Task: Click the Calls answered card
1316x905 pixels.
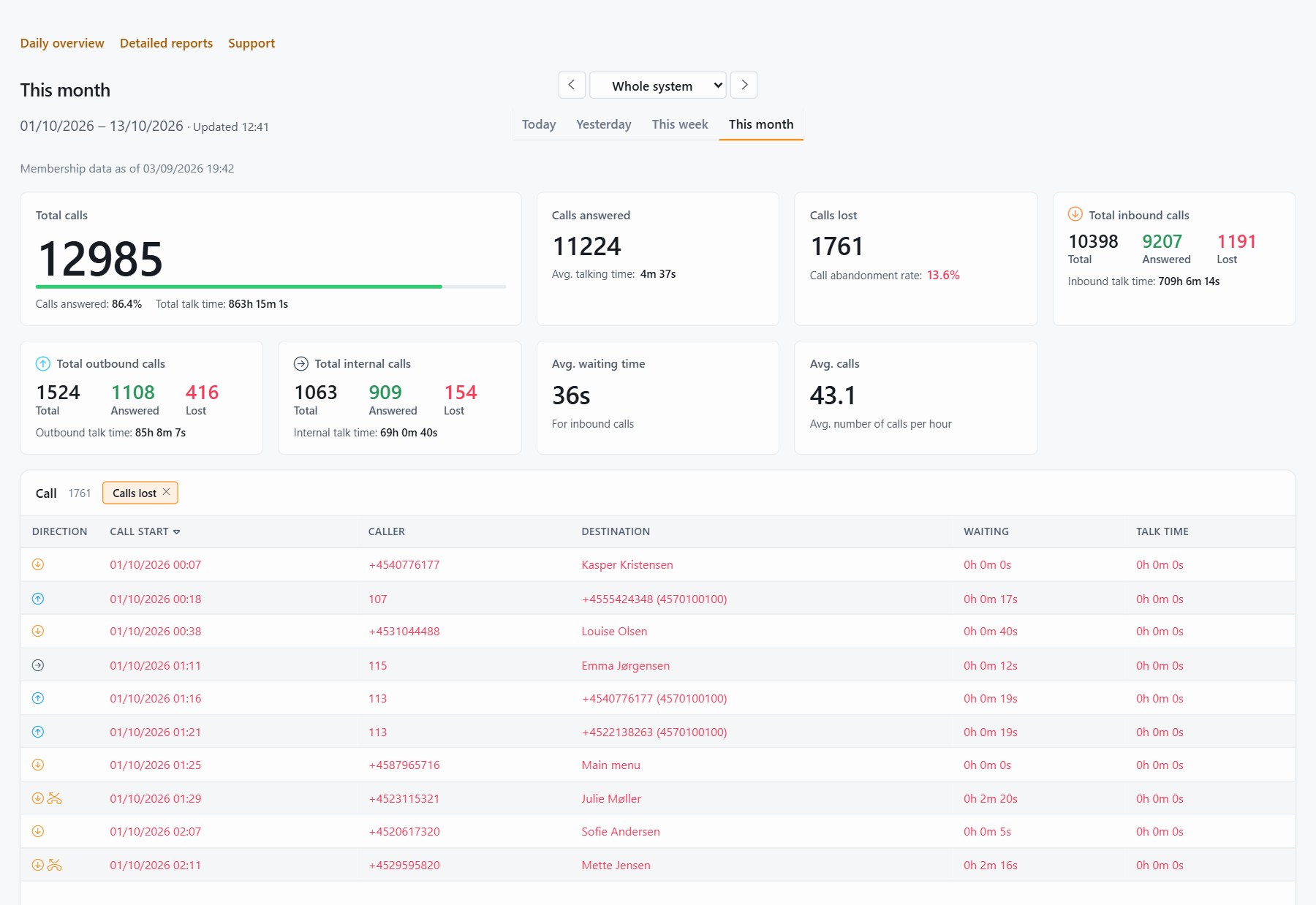Action: coord(657,259)
